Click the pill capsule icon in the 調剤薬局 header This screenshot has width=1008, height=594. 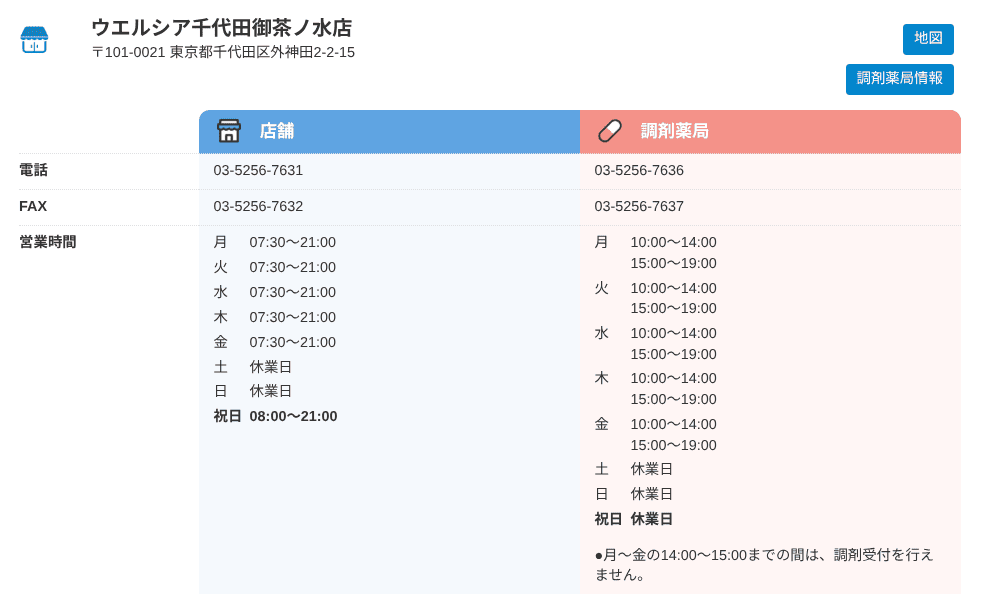(610, 131)
